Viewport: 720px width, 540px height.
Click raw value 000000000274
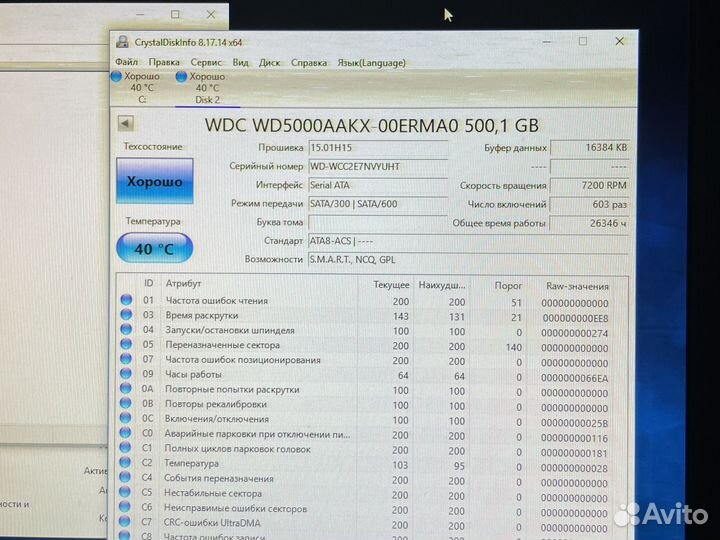coord(574,333)
